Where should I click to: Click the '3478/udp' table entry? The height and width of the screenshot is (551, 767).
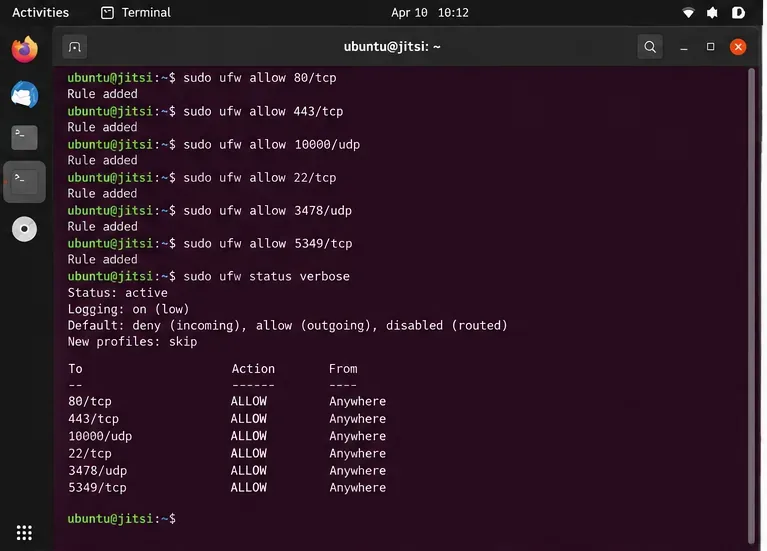[x=97, y=471]
